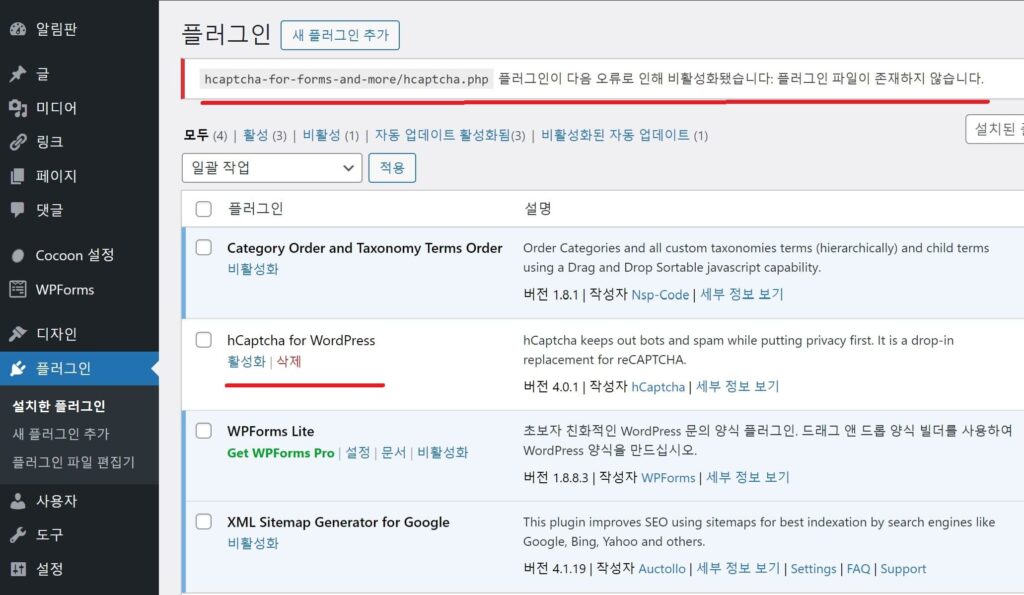The height and width of the screenshot is (595, 1024).
Task: Click the hcaptcha.php file path in error notice
Action: [x=346, y=79]
